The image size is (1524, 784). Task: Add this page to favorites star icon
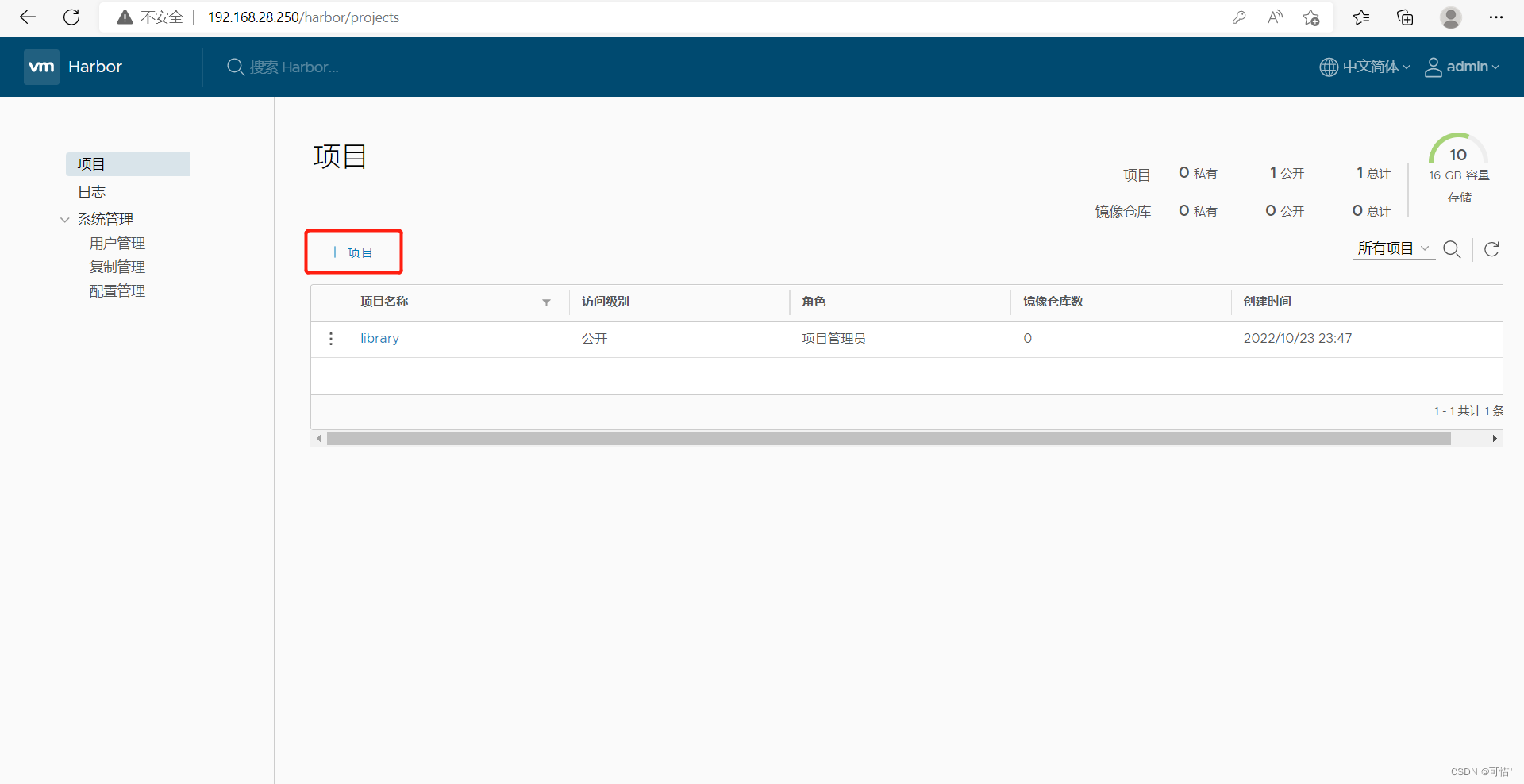coord(1310,17)
